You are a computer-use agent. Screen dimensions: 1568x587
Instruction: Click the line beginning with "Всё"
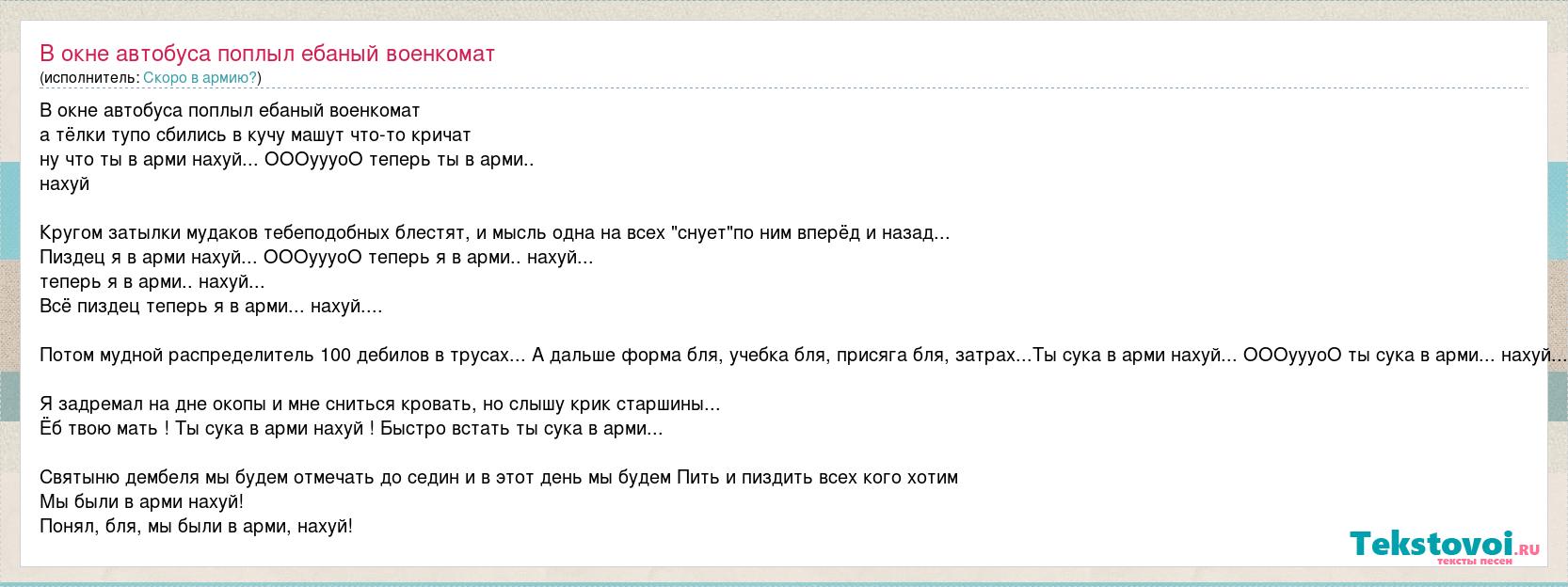(x=211, y=306)
